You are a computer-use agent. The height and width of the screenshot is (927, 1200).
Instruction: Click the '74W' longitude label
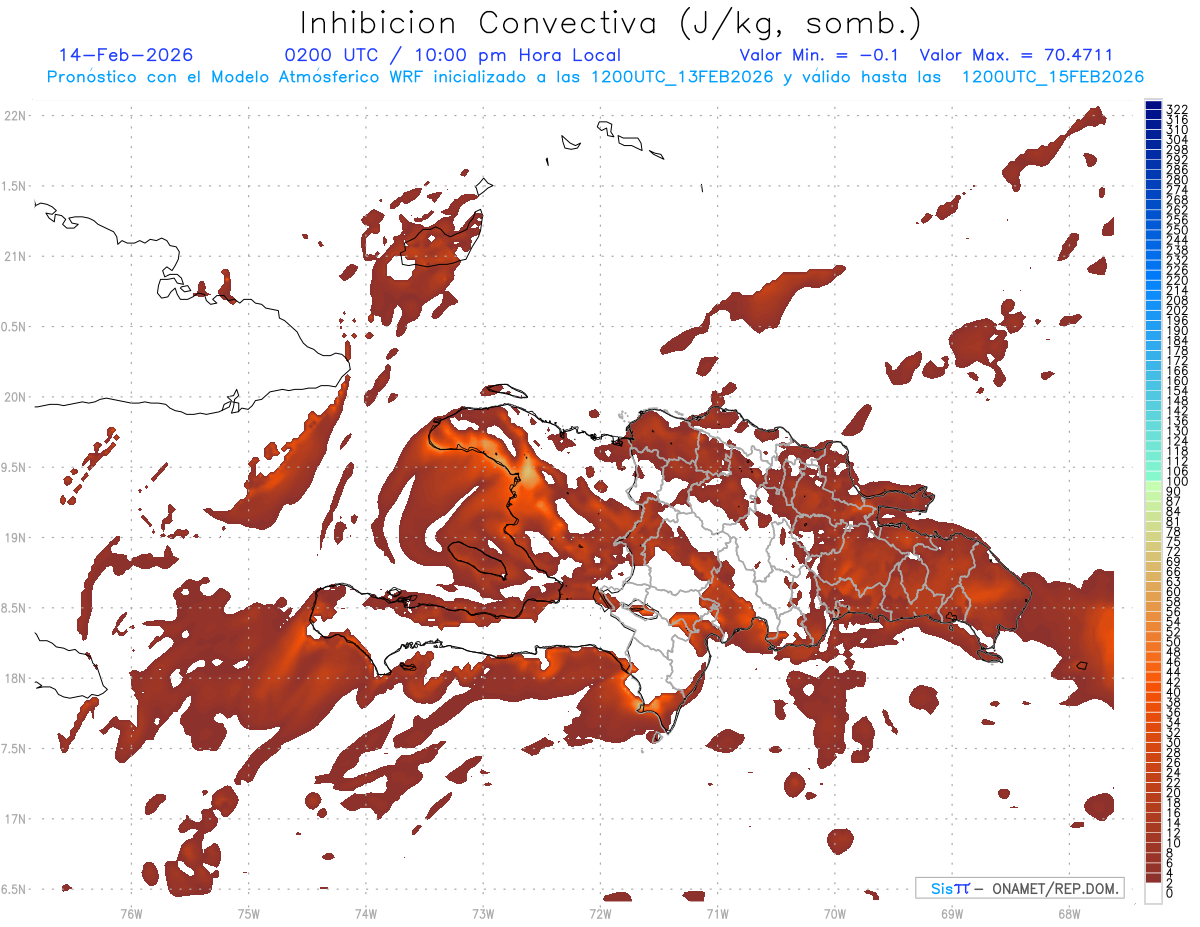click(366, 912)
